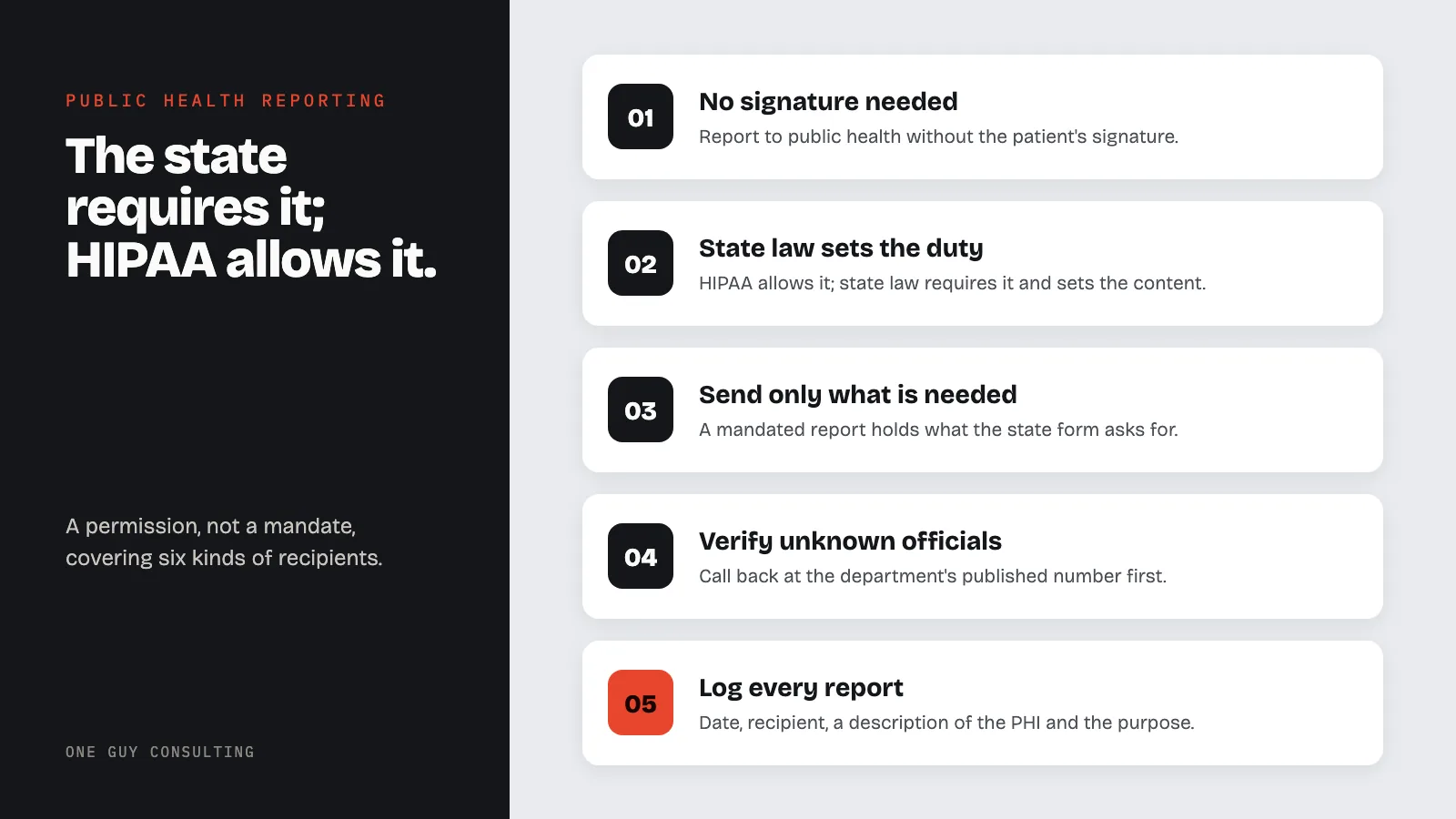Select the 'No signature needed' heading
Screen dimensions: 1456x819
point(828,101)
